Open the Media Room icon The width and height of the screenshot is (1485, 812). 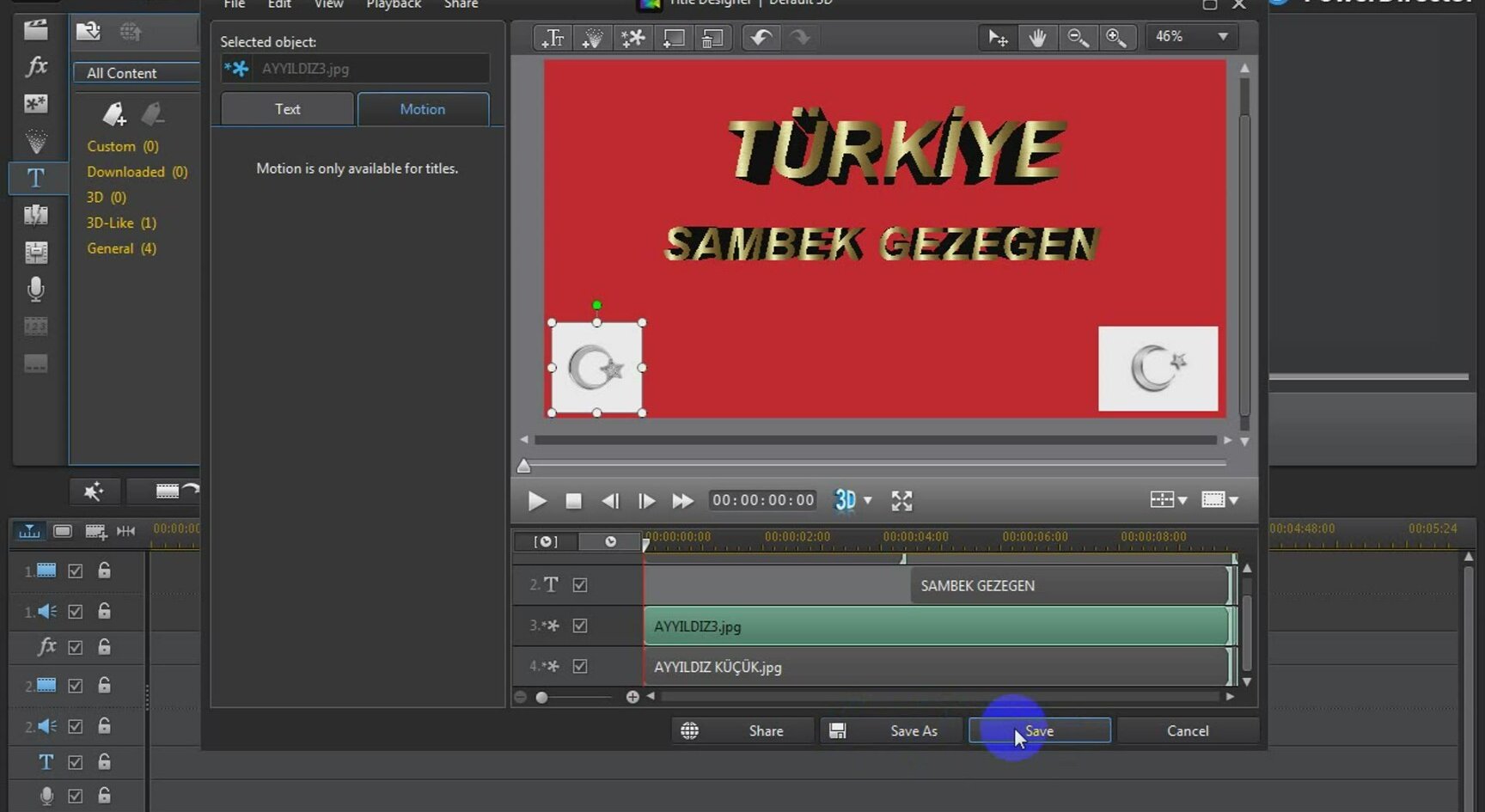pyautogui.click(x=36, y=30)
